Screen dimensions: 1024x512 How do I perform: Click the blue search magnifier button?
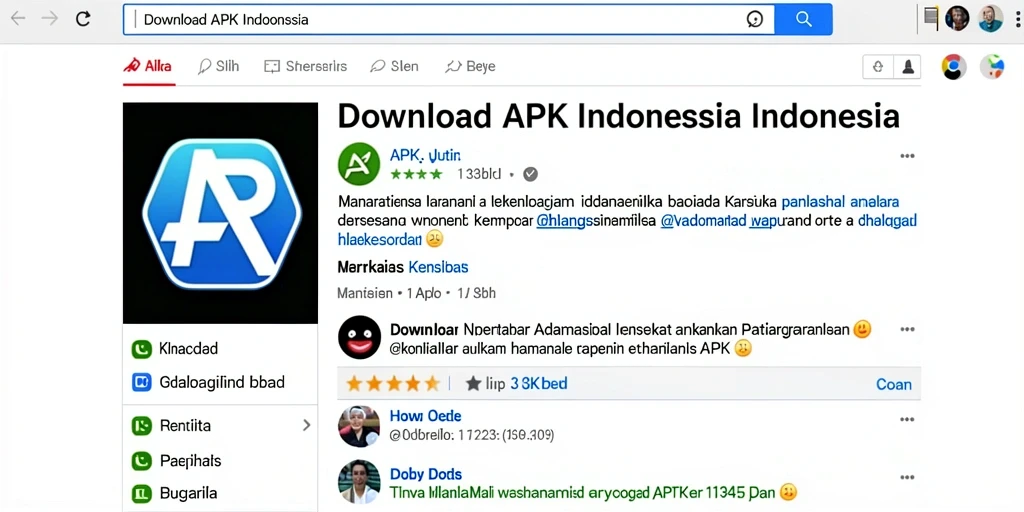803,19
